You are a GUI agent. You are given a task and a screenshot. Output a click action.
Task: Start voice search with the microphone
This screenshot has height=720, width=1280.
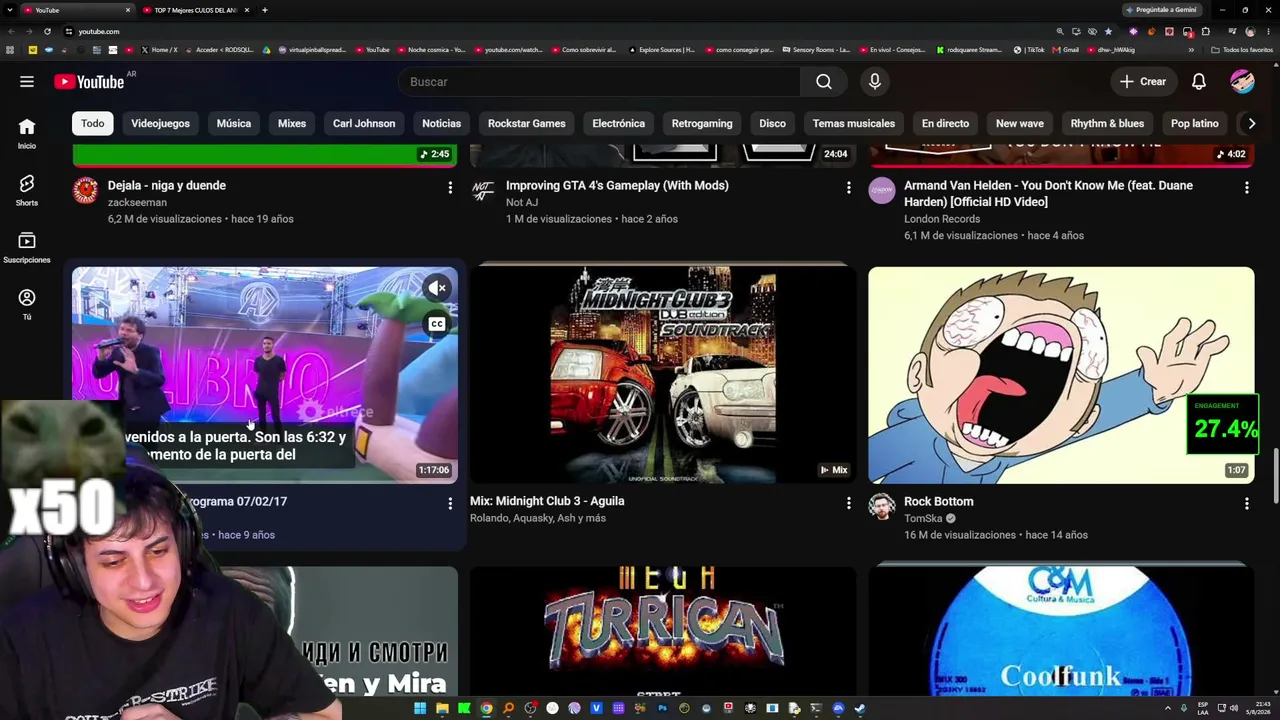click(x=875, y=82)
